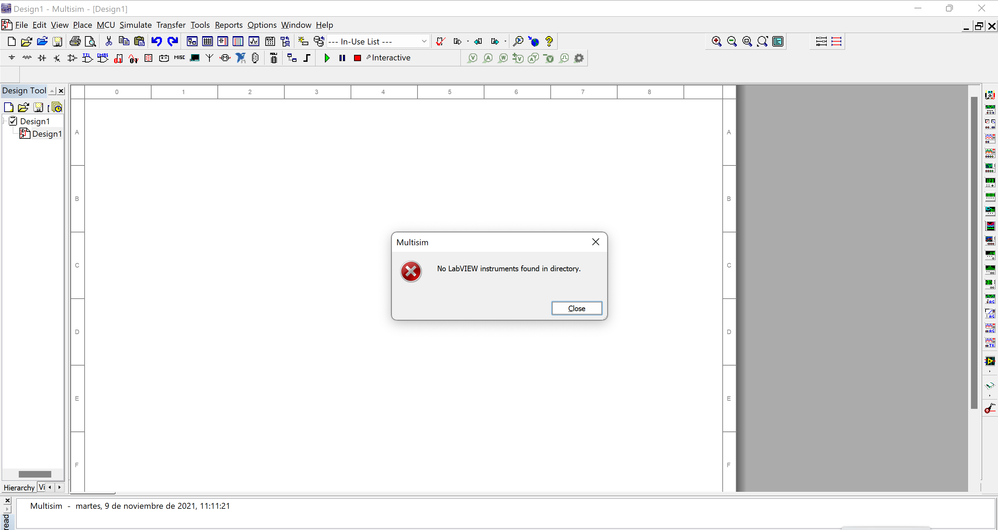Select the Design1 schematic sheet in tree
Screen dimensions: 998x530
(46, 134)
